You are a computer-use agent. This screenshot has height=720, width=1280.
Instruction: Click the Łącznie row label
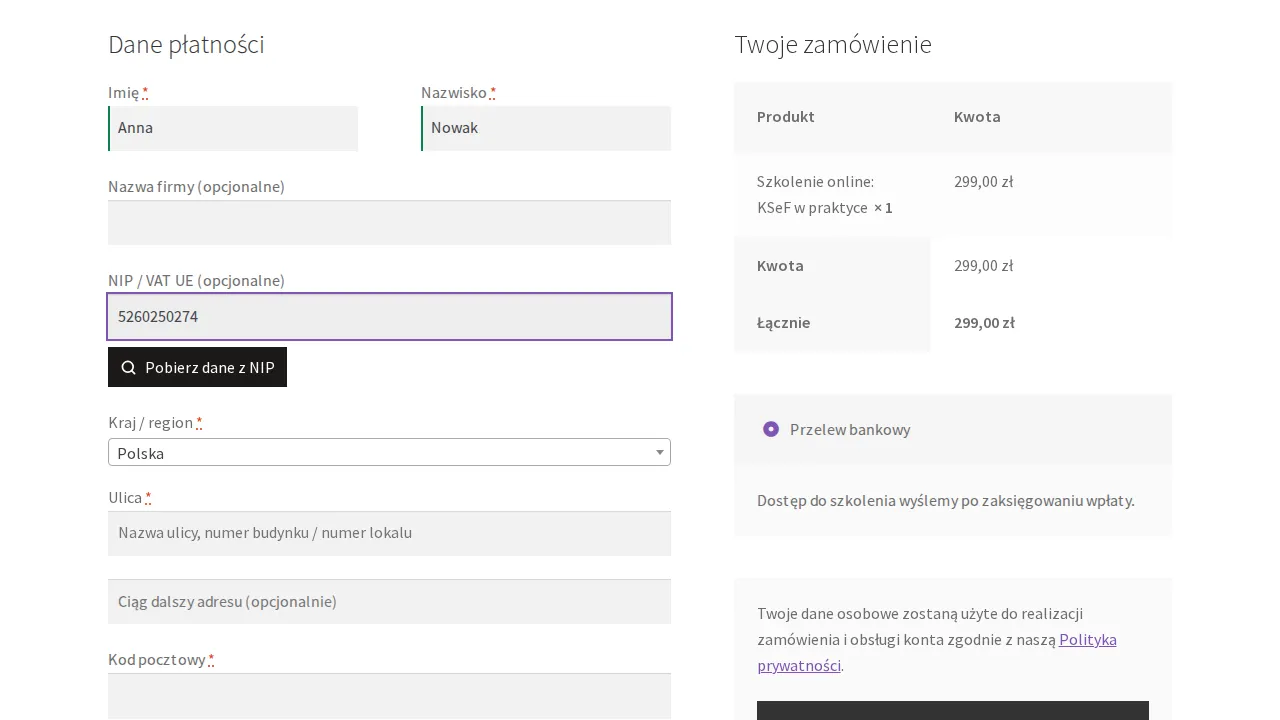coord(784,322)
